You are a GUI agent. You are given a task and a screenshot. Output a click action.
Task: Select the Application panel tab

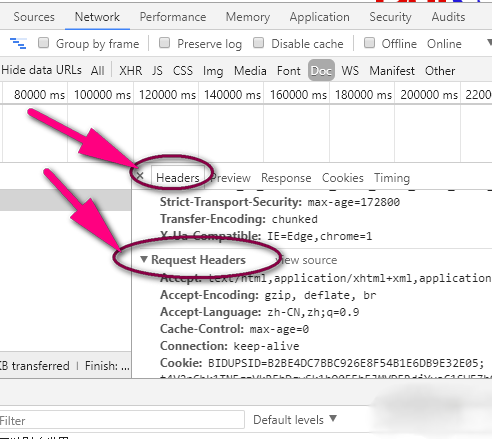coord(319,17)
